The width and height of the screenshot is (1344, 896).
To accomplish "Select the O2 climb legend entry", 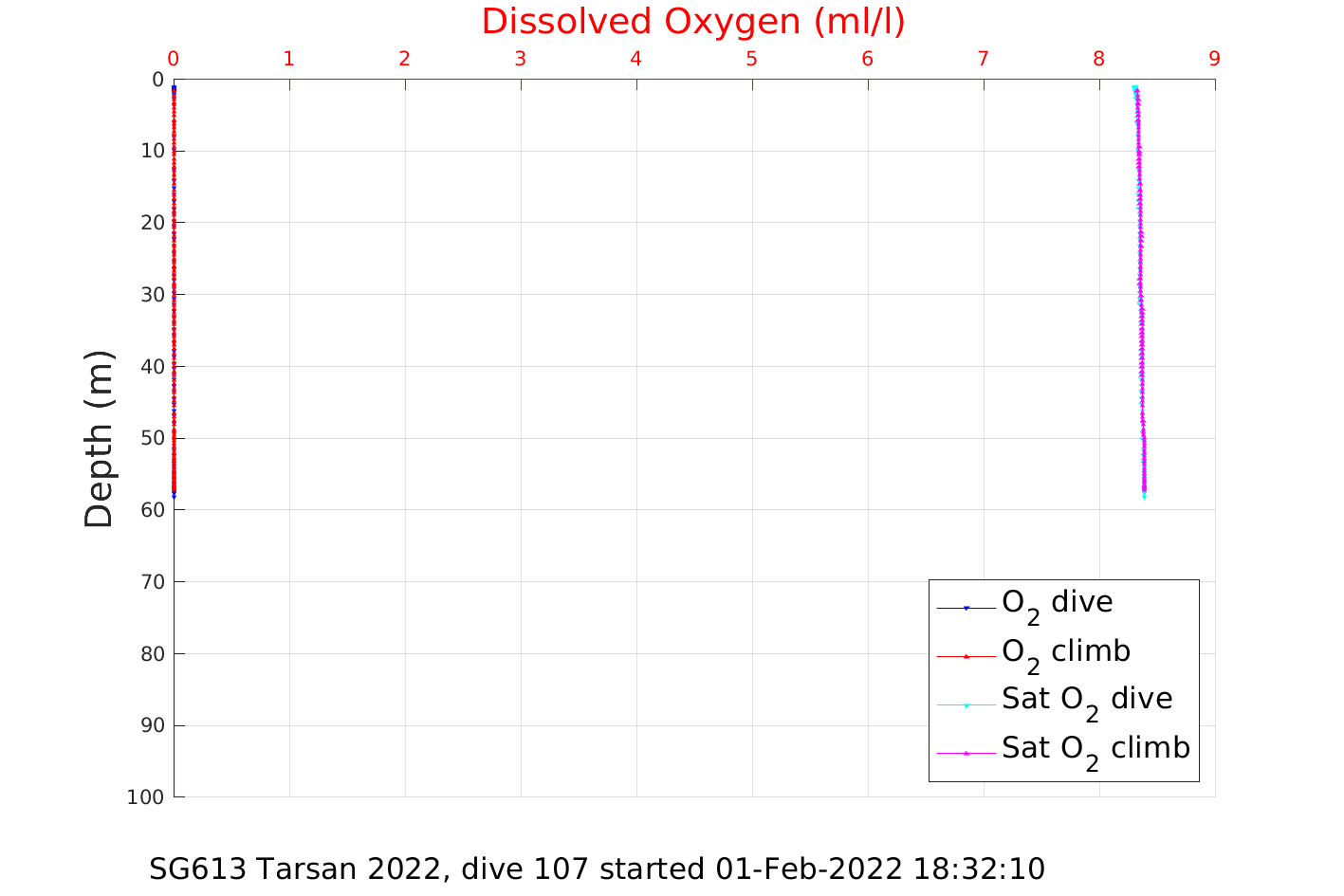I will click(1034, 654).
